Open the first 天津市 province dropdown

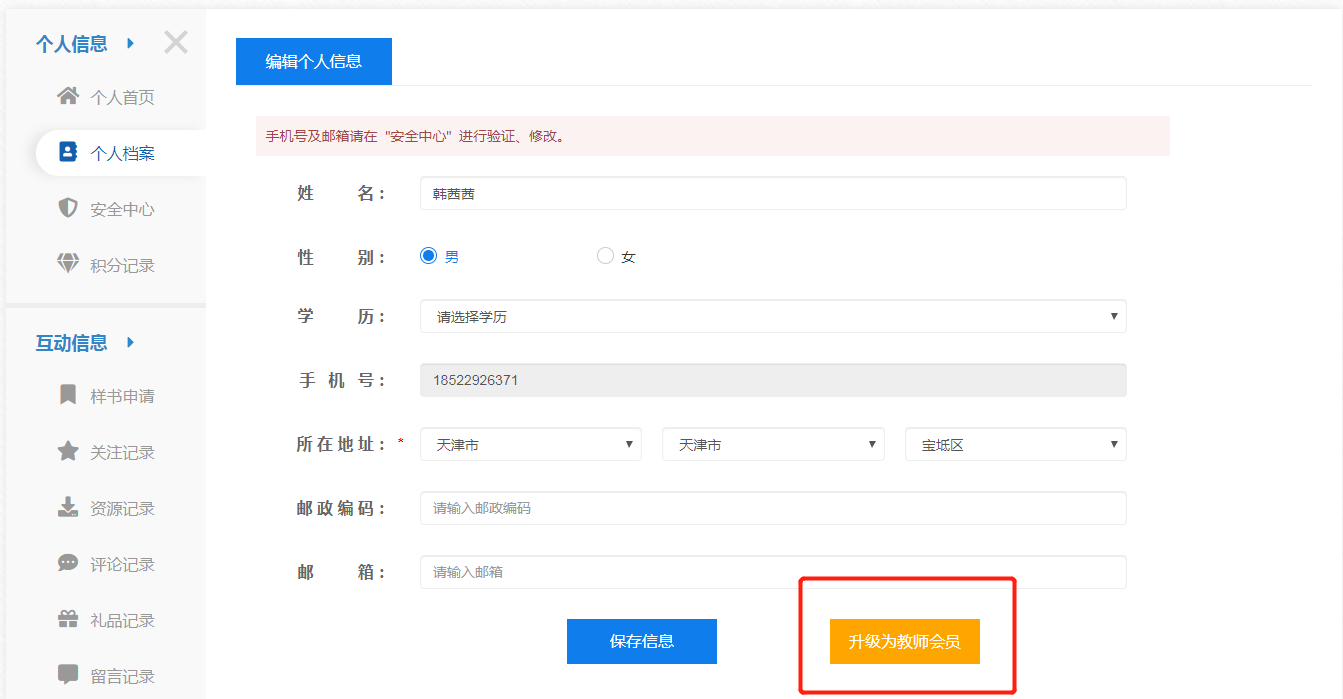click(x=530, y=445)
